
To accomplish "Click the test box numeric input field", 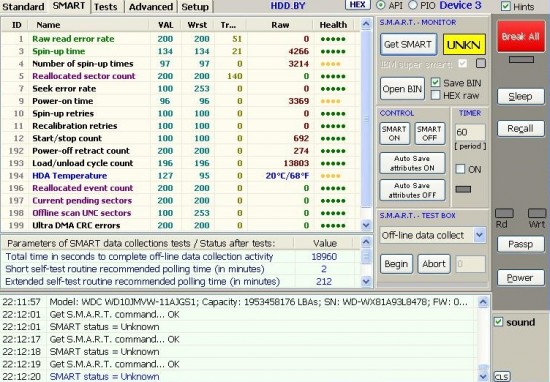I will click(x=470, y=264).
